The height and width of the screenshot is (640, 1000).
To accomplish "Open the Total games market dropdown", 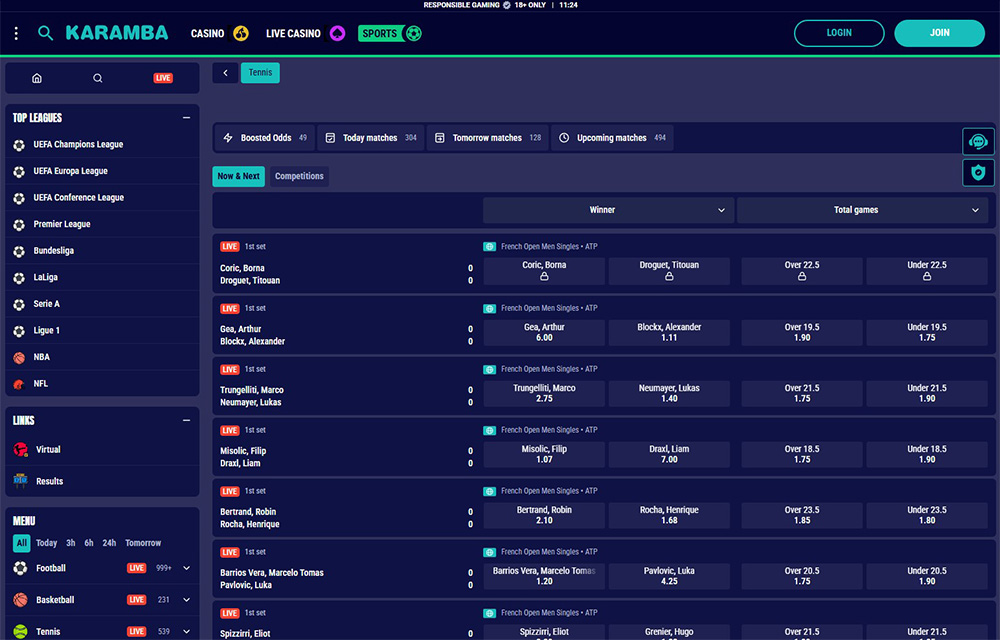I will pos(862,210).
